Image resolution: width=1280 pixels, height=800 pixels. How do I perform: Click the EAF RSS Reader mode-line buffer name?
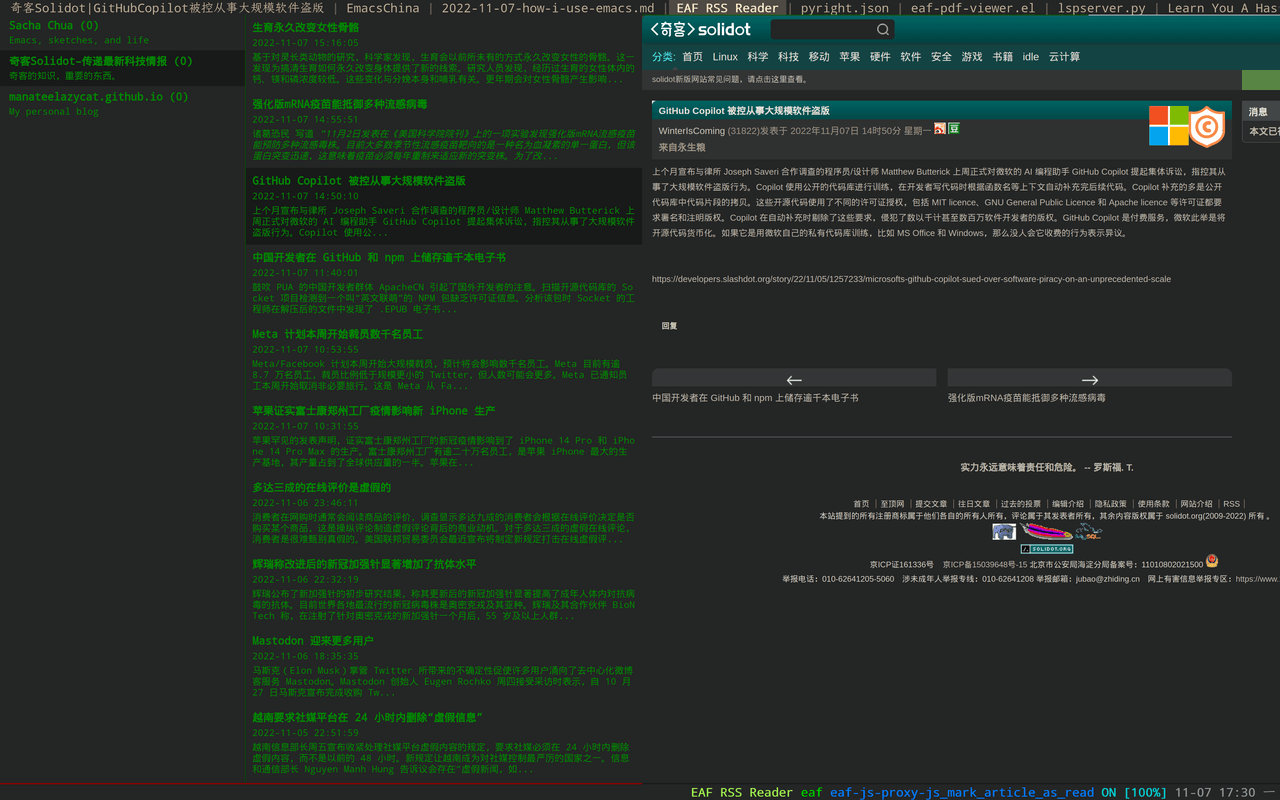pos(742,792)
